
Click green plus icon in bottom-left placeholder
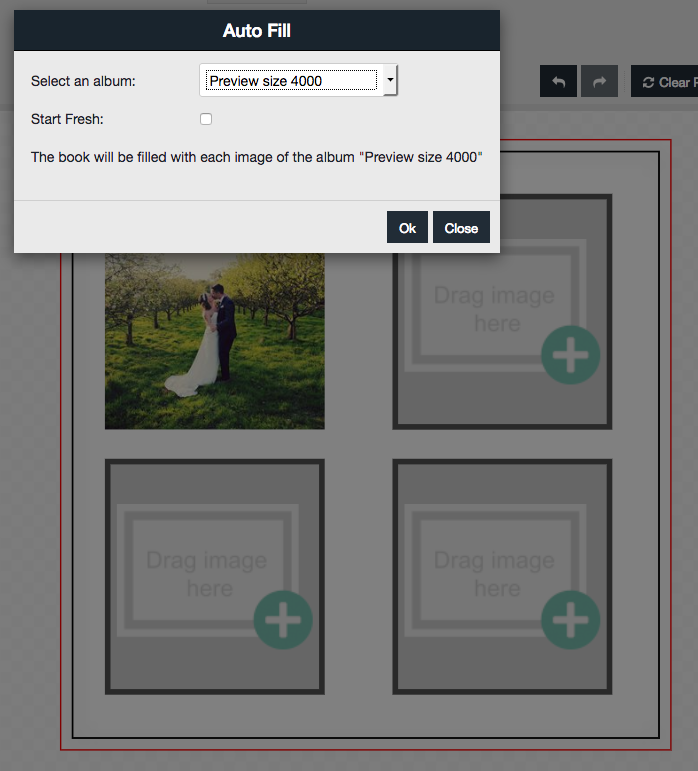(283, 620)
